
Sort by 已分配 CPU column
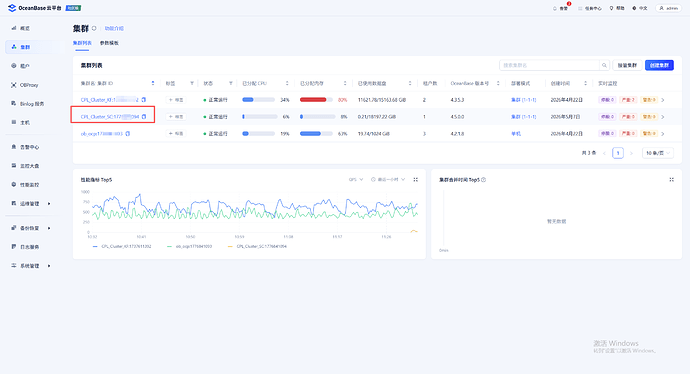pos(287,83)
